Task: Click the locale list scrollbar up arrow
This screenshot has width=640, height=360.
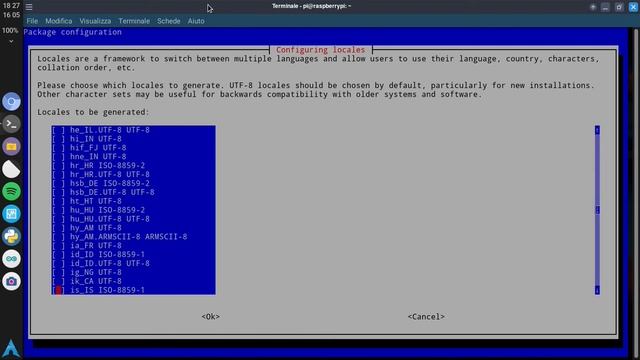Action: coord(597,130)
